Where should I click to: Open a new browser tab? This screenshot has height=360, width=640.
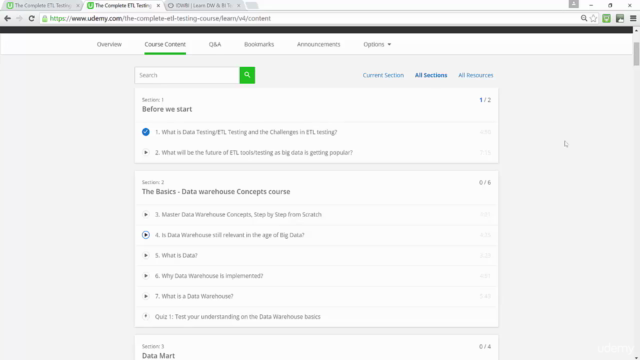(252, 6)
